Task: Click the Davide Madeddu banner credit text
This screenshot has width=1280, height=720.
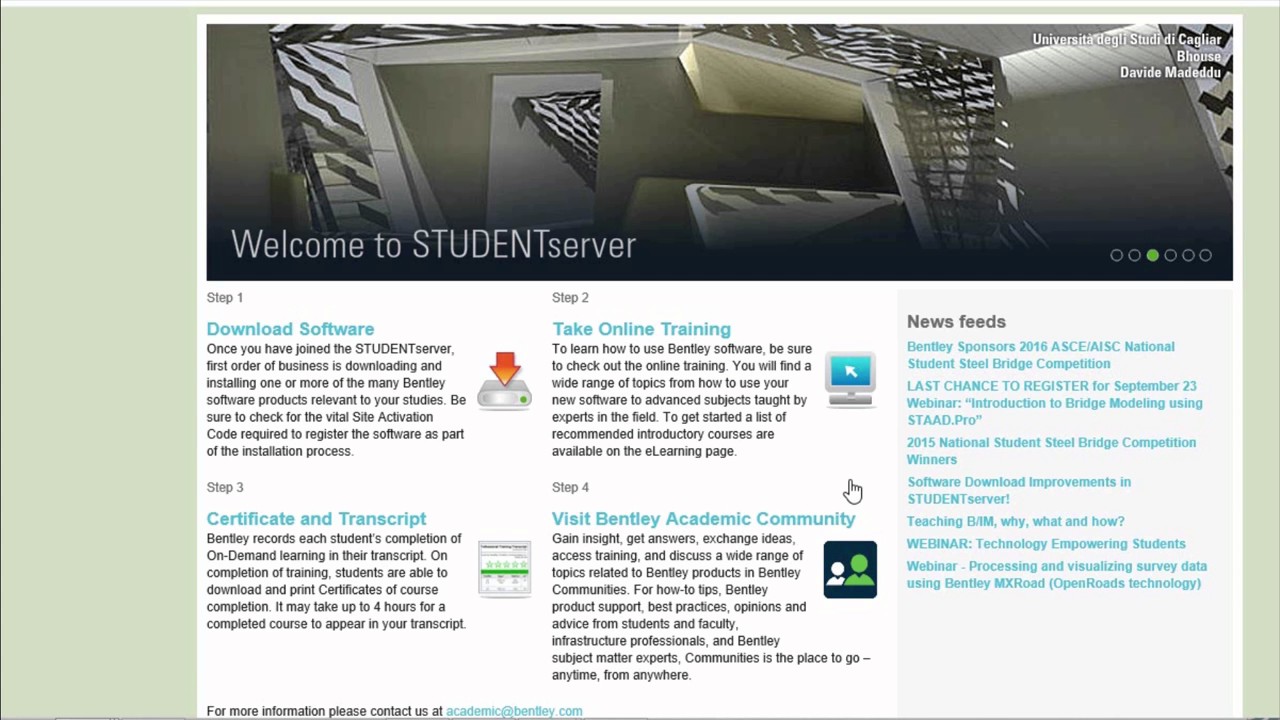Action: coord(1170,73)
